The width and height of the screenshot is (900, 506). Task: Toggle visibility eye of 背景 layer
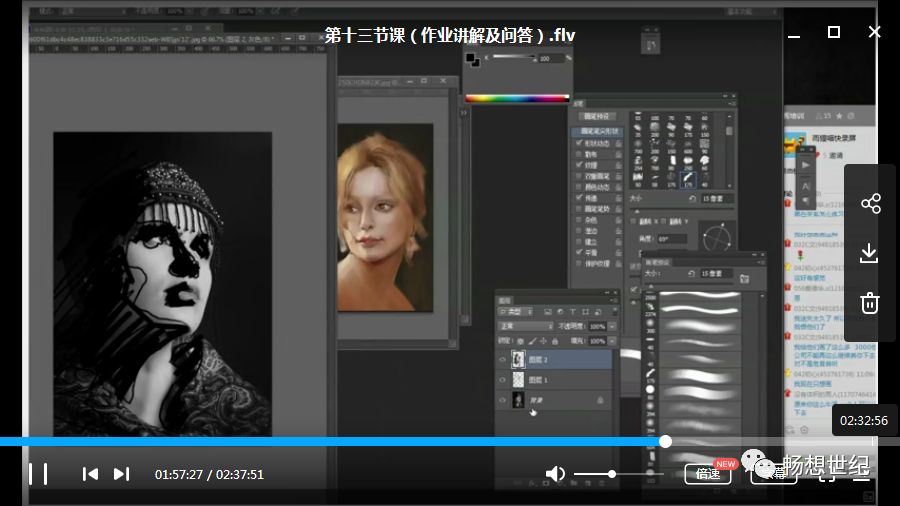click(x=502, y=400)
